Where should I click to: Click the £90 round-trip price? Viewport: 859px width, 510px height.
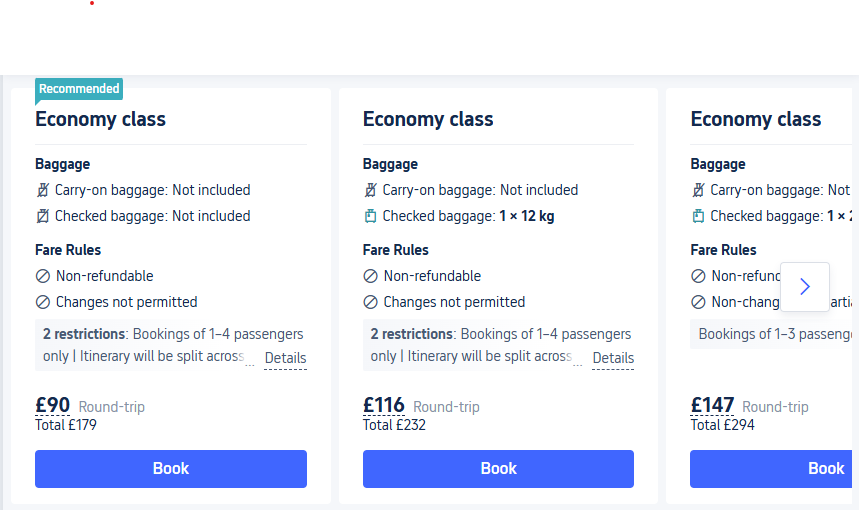point(53,405)
